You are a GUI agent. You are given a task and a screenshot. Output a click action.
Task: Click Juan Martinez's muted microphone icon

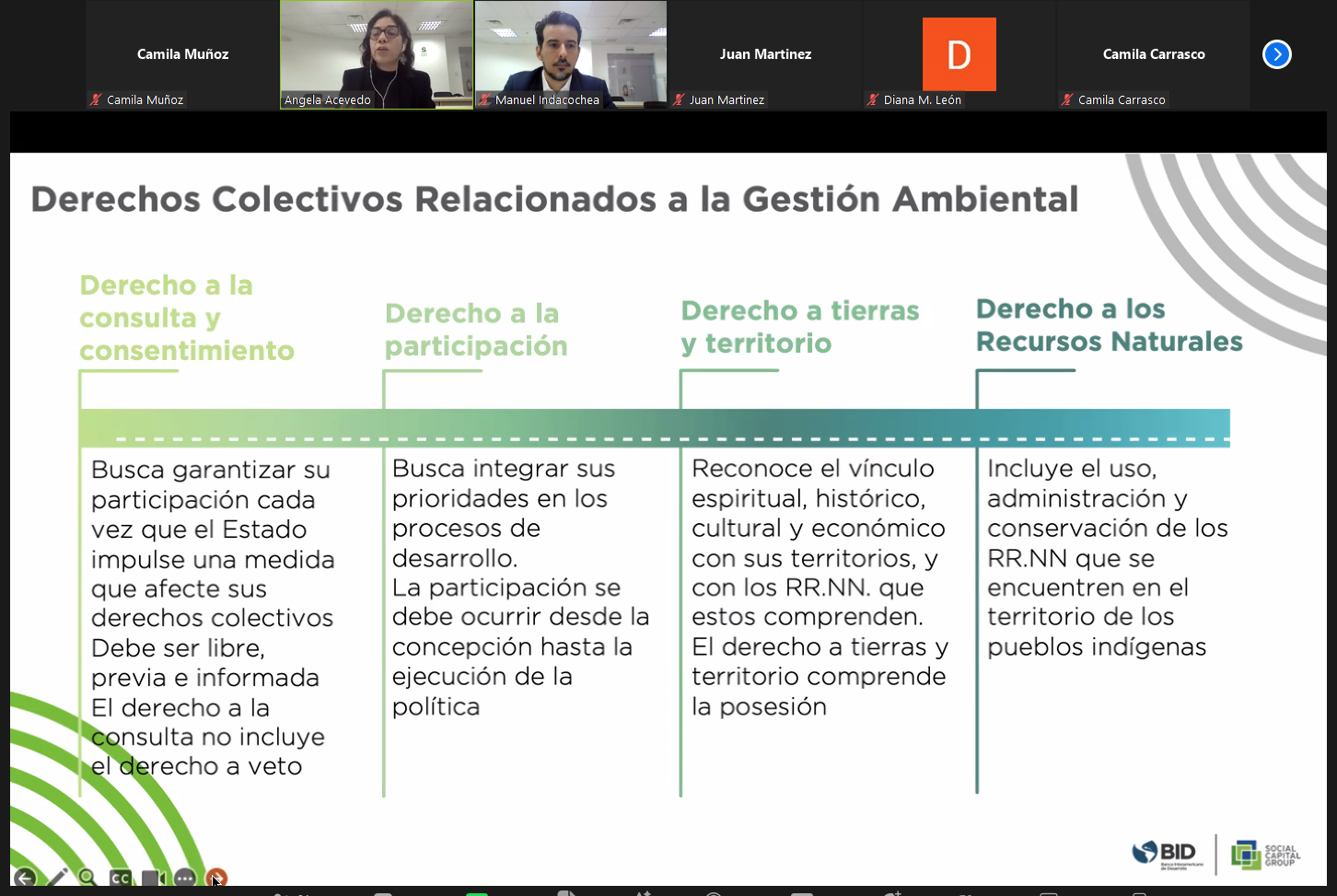[679, 99]
